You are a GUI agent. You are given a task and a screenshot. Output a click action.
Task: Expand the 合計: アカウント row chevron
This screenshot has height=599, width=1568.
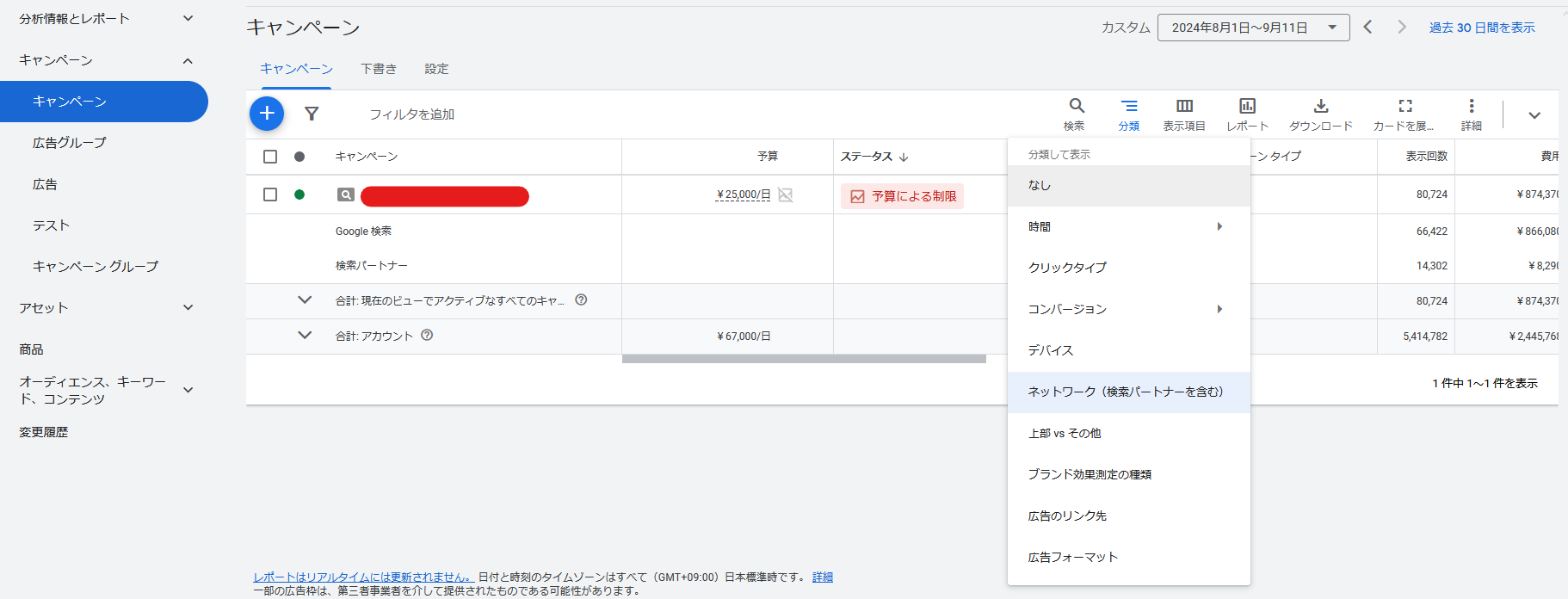(x=305, y=336)
